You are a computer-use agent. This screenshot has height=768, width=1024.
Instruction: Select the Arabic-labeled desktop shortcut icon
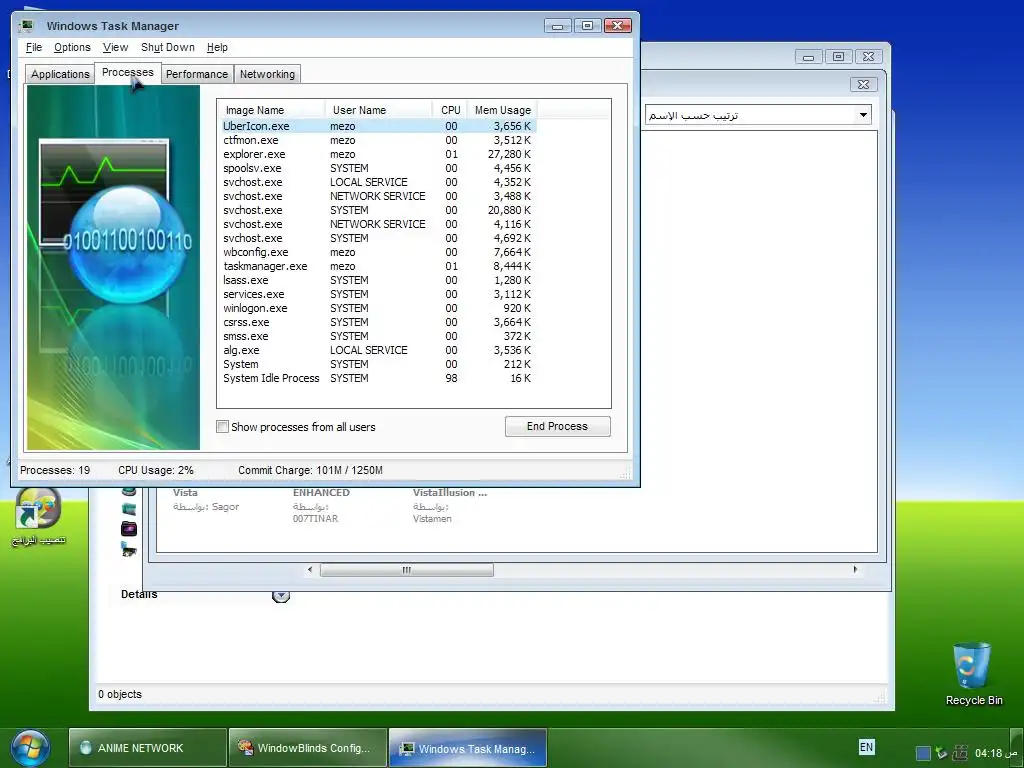pyautogui.click(x=38, y=517)
